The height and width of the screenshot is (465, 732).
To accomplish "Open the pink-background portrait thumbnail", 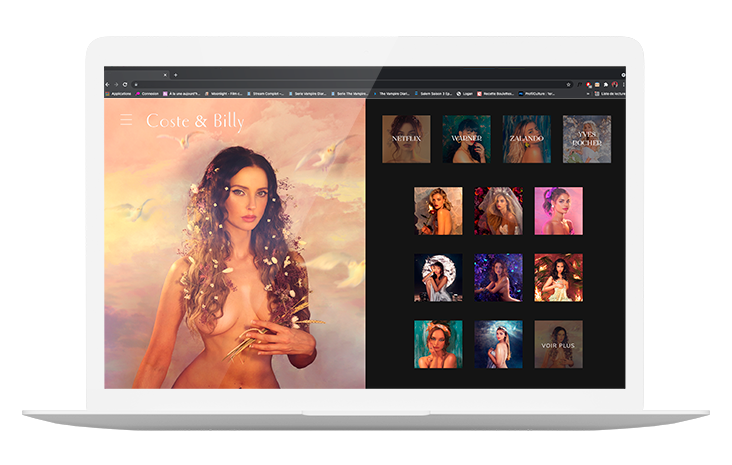I will pos(558,210).
